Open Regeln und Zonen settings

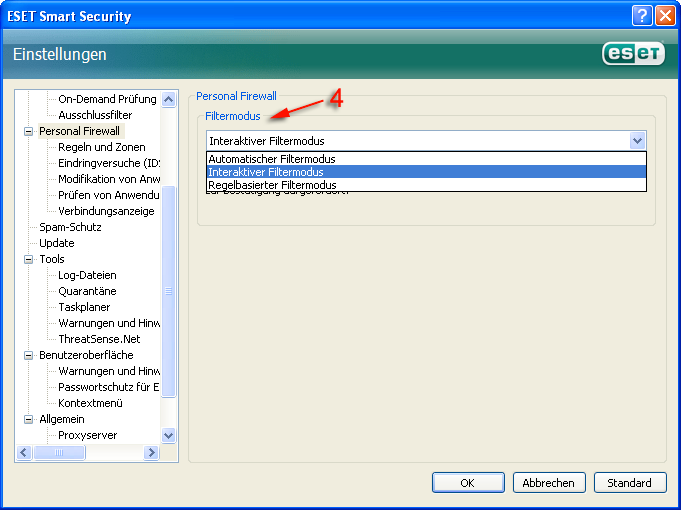click(102, 147)
